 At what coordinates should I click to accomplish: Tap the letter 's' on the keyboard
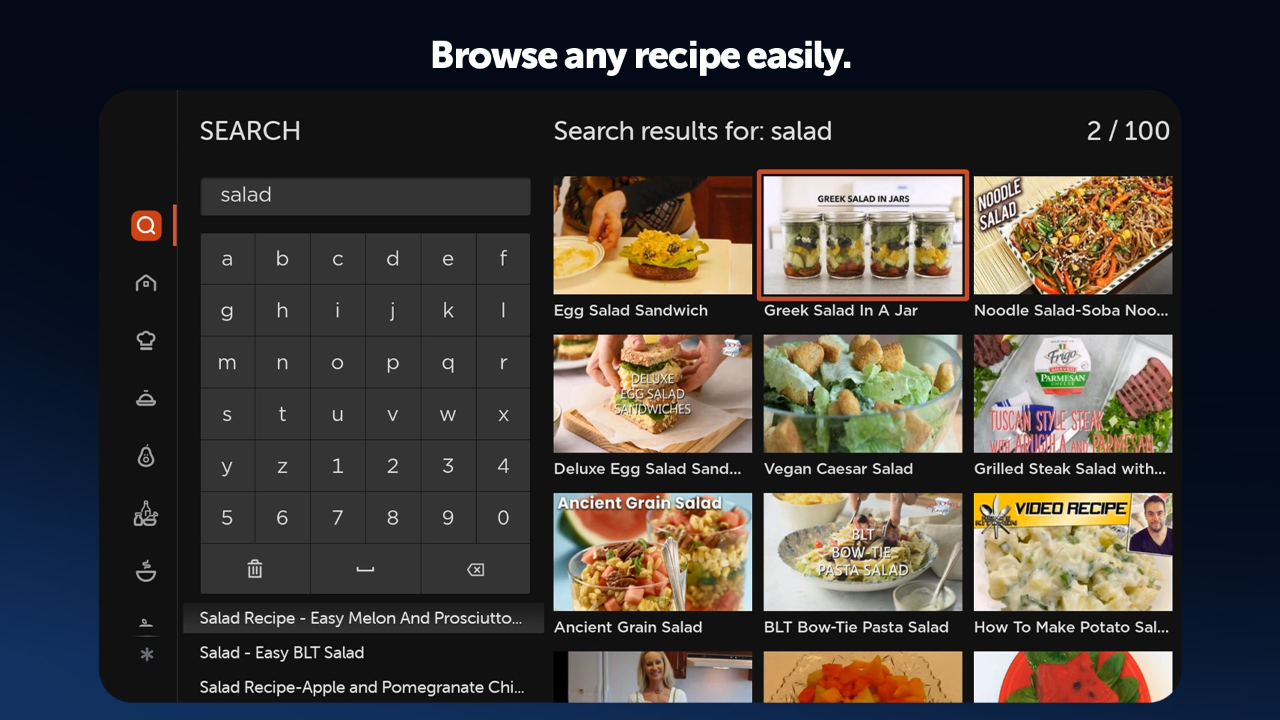point(227,413)
